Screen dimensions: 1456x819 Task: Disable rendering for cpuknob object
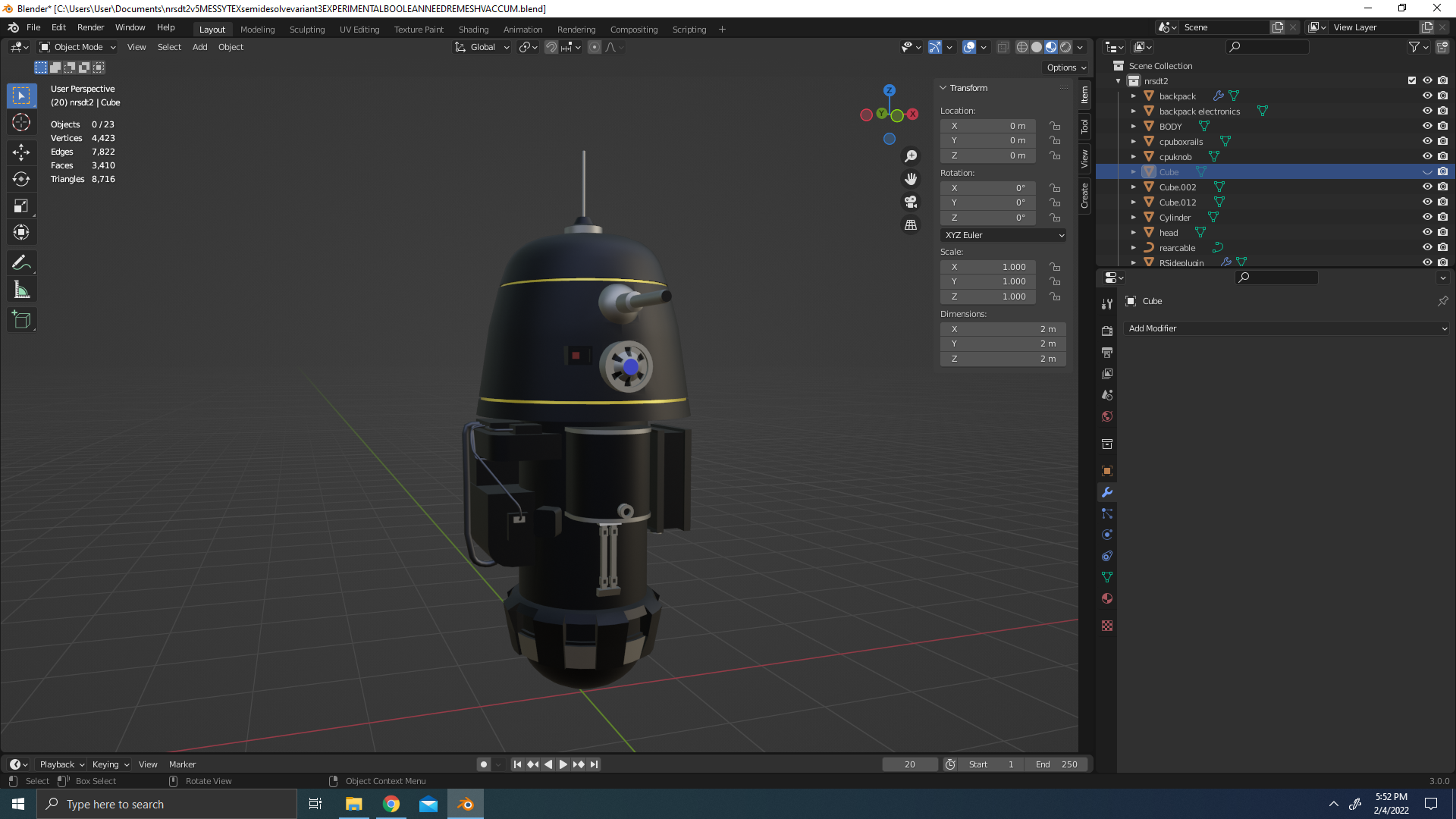point(1442,156)
